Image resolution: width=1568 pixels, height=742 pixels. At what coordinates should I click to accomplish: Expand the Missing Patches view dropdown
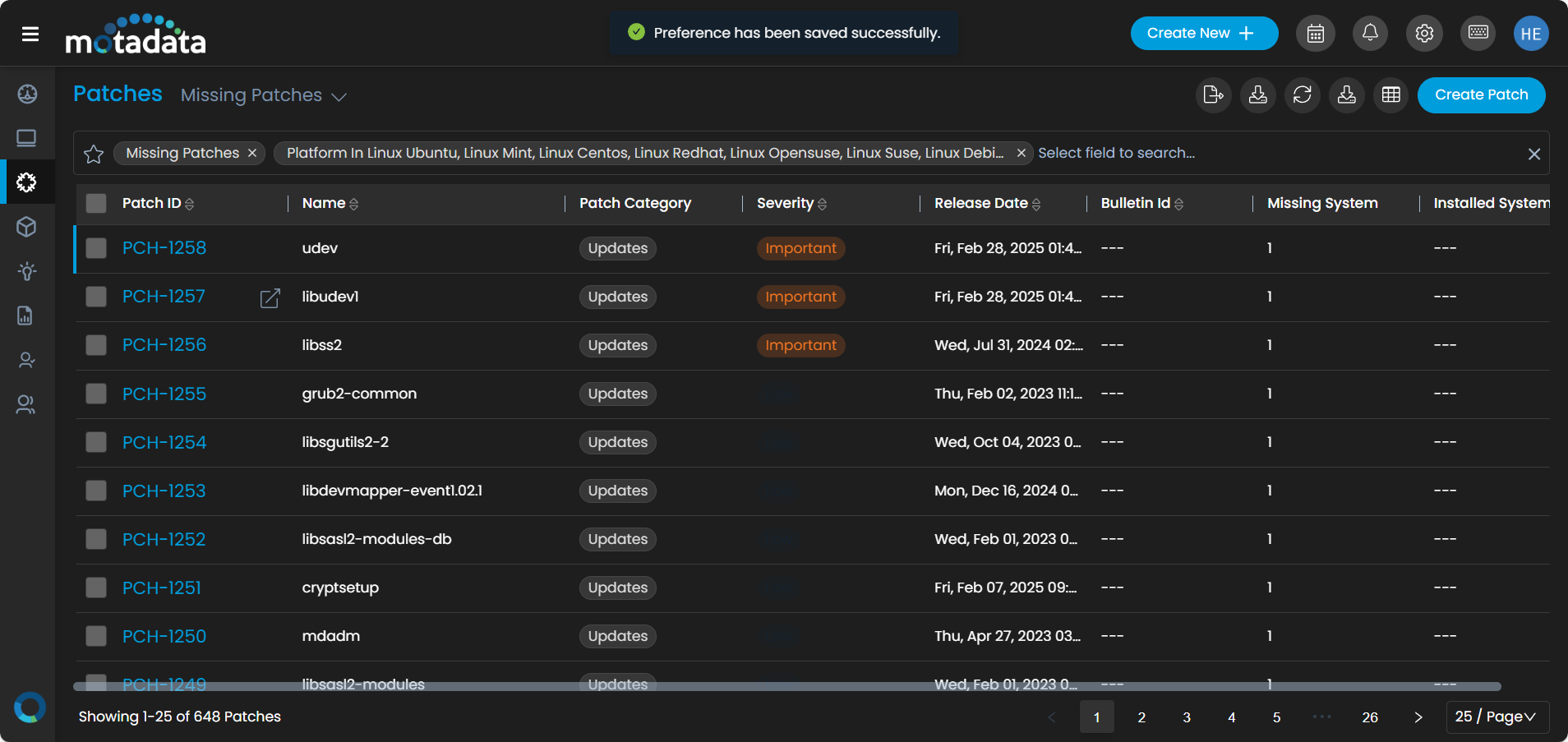point(339,97)
